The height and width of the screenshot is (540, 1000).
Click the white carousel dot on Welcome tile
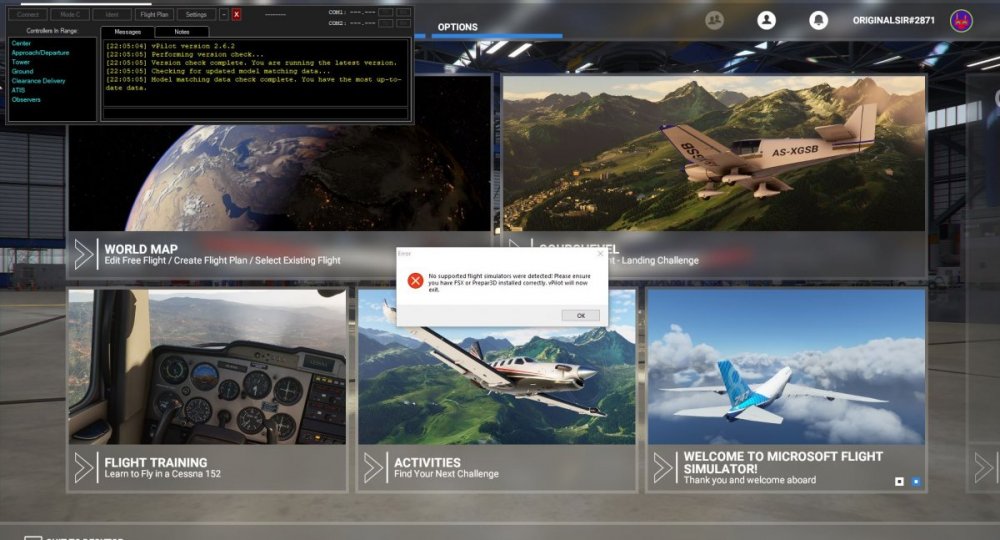pyautogui.click(x=899, y=481)
